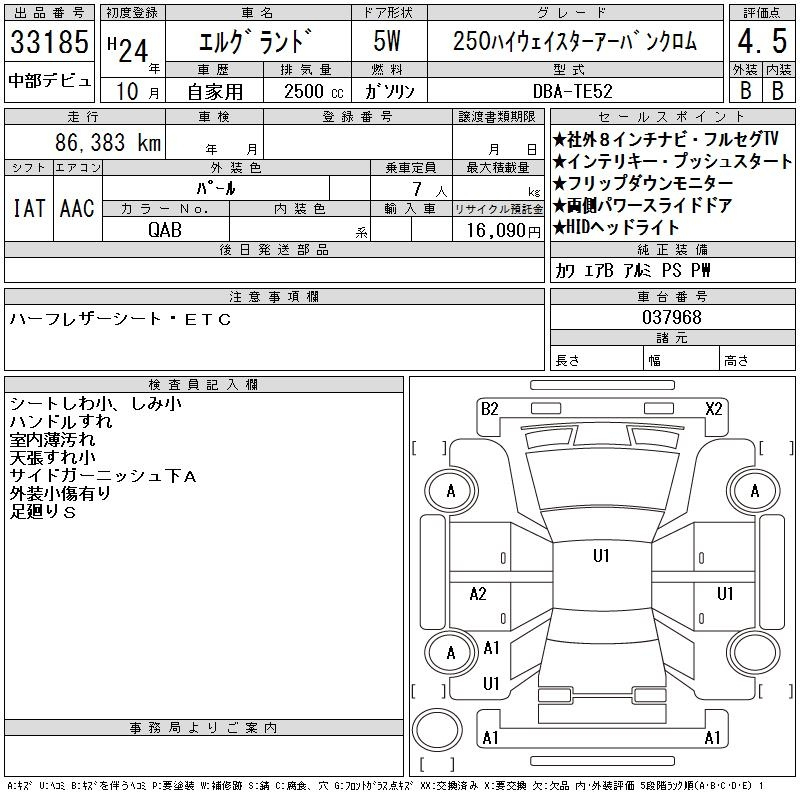800x800 pixels.
Task: Select the AAC air conditioner code
Action: [x=77, y=208]
